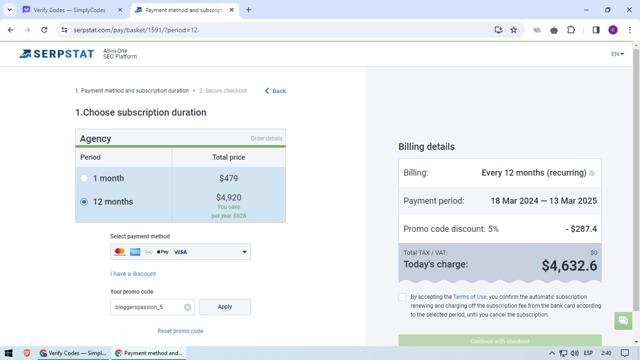
Task: Click I have a discount link
Action: [x=133, y=274]
